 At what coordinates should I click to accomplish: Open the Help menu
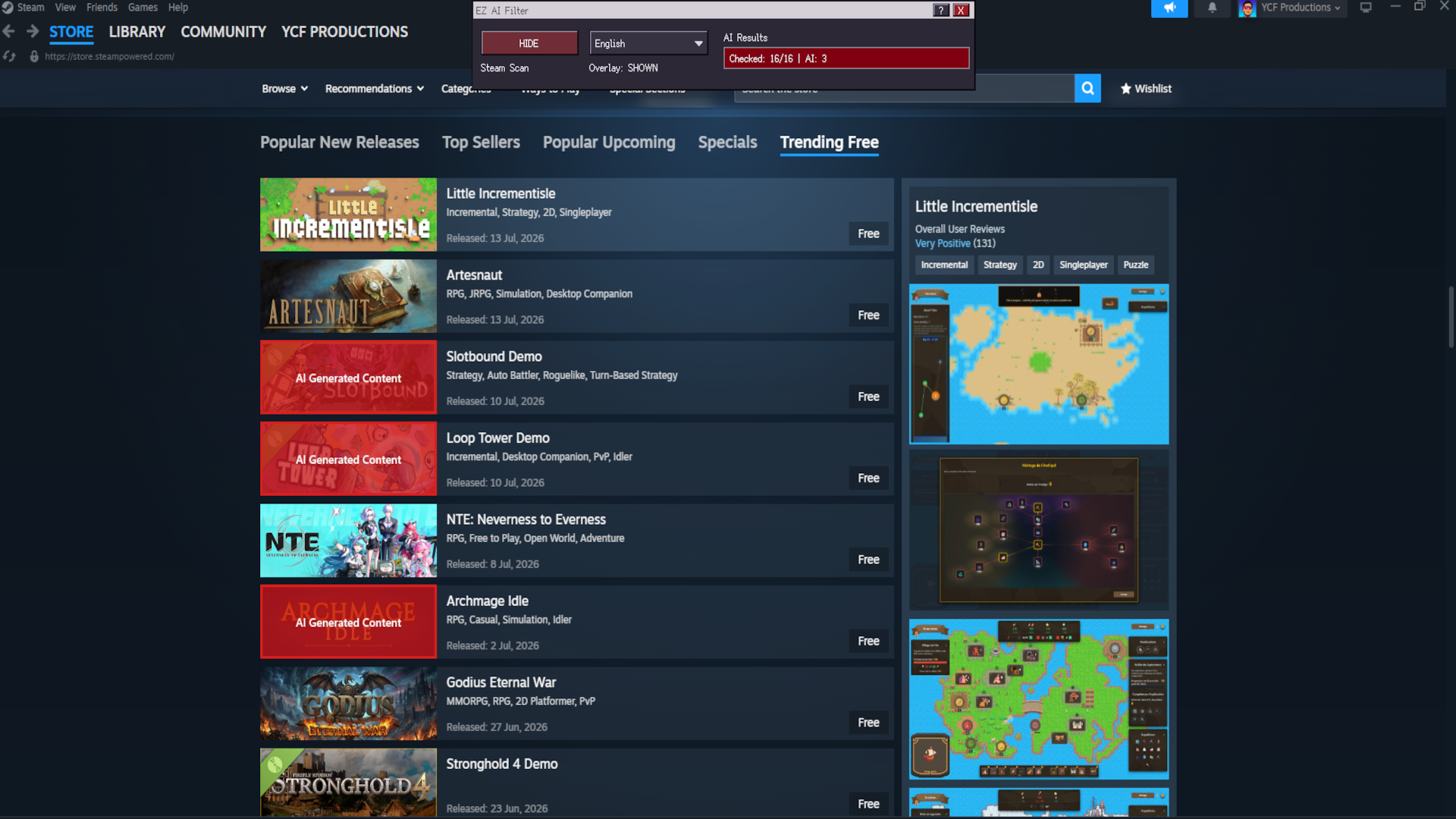[178, 8]
